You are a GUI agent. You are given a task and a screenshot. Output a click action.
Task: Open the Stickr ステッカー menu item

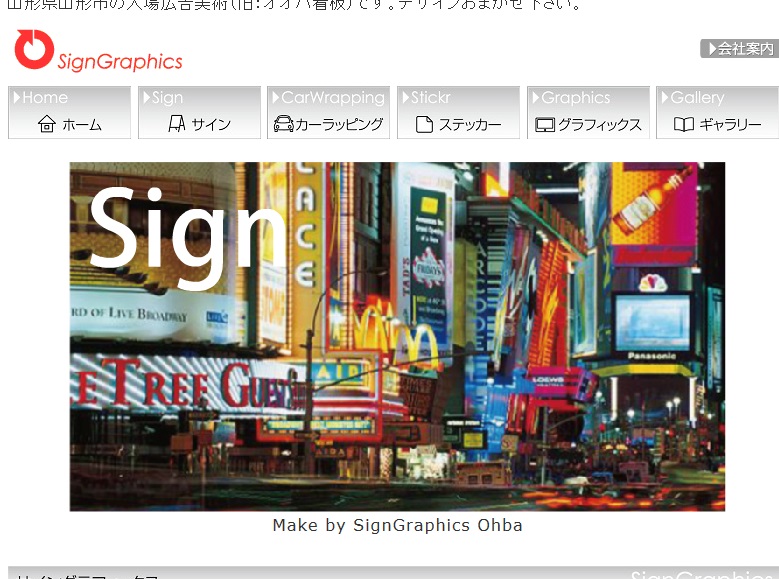(x=458, y=112)
